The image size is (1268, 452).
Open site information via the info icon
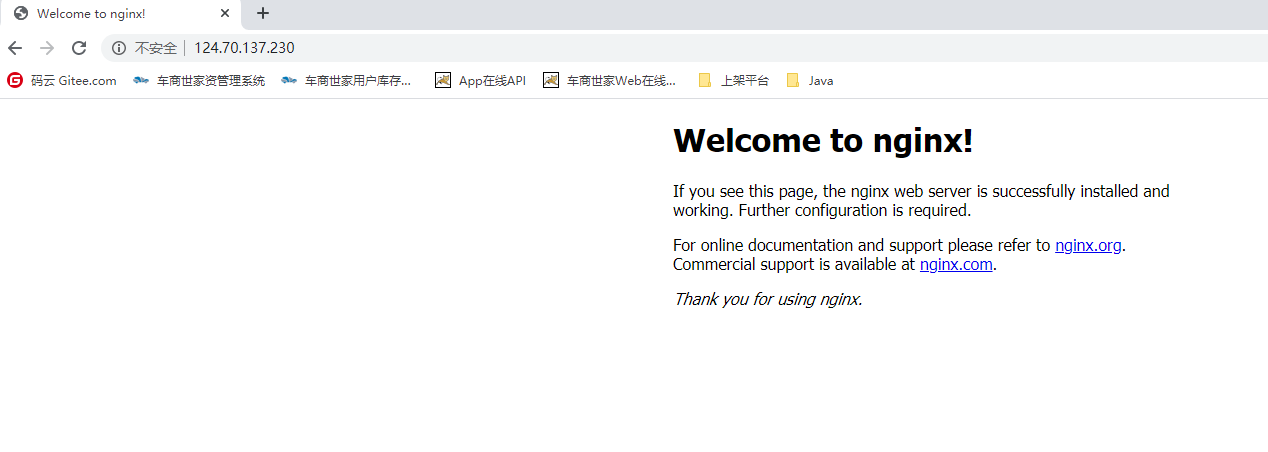(x=119, y=48)
